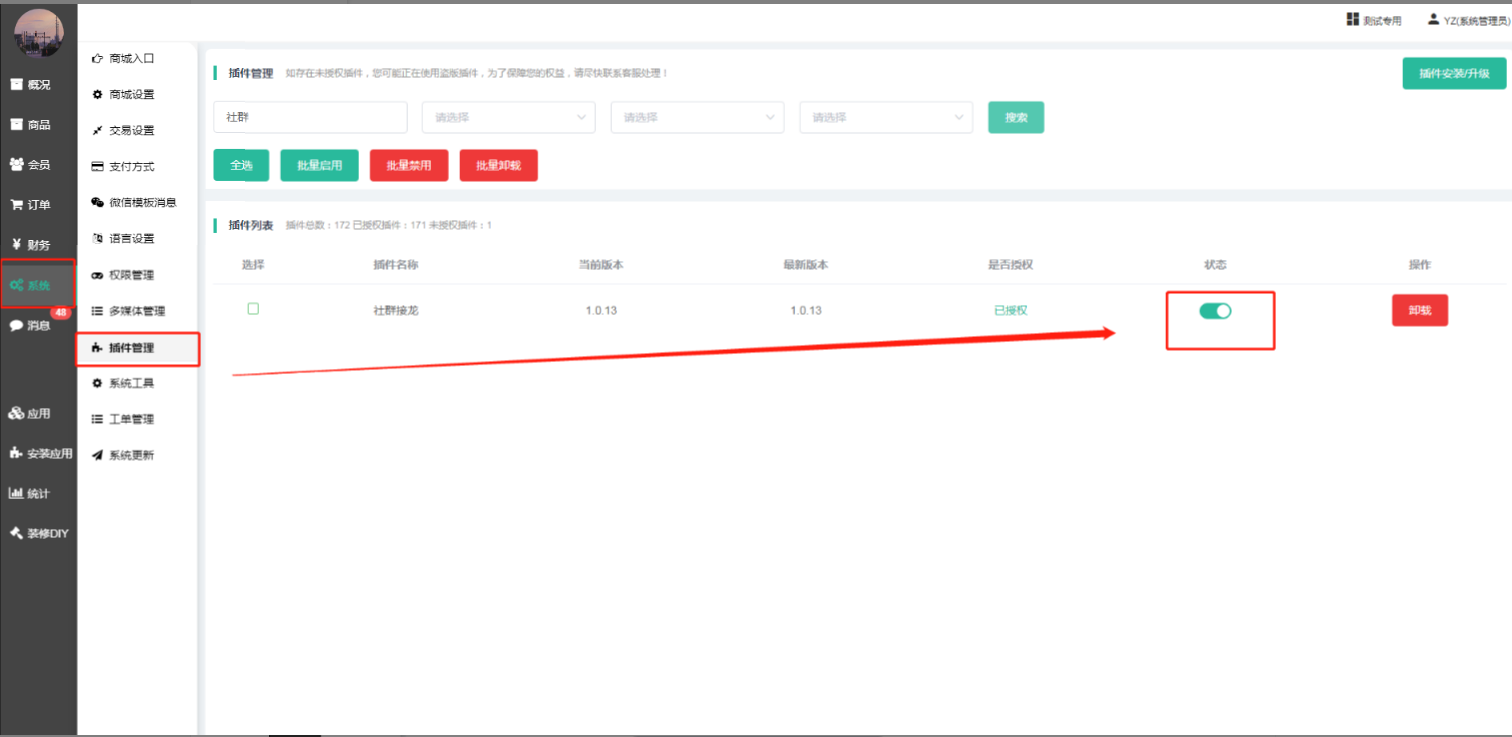Check the selection box for 社群接龙
Screen dimensions: 1512x737
click(x=253, y=309)
